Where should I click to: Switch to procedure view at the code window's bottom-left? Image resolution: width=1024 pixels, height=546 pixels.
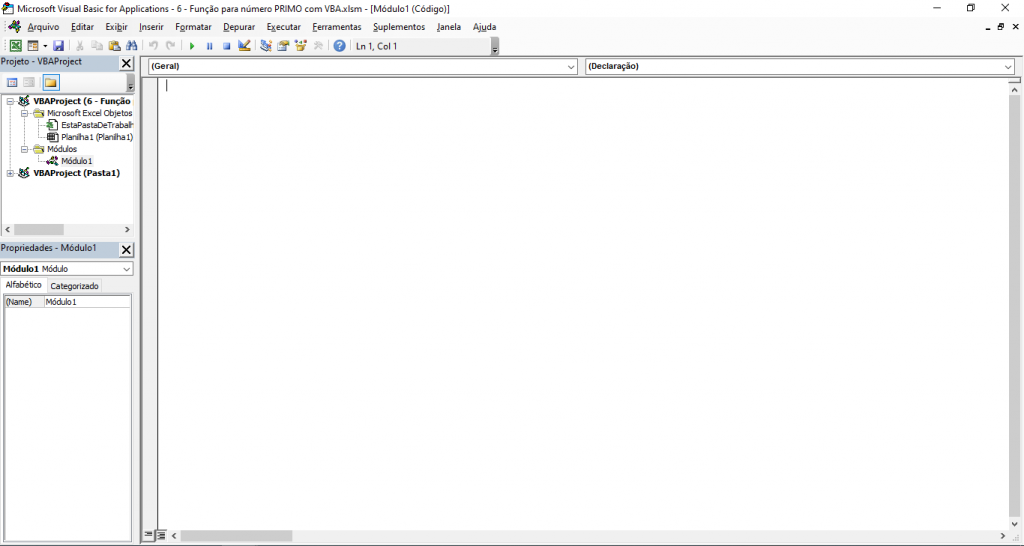coord(148,536)
